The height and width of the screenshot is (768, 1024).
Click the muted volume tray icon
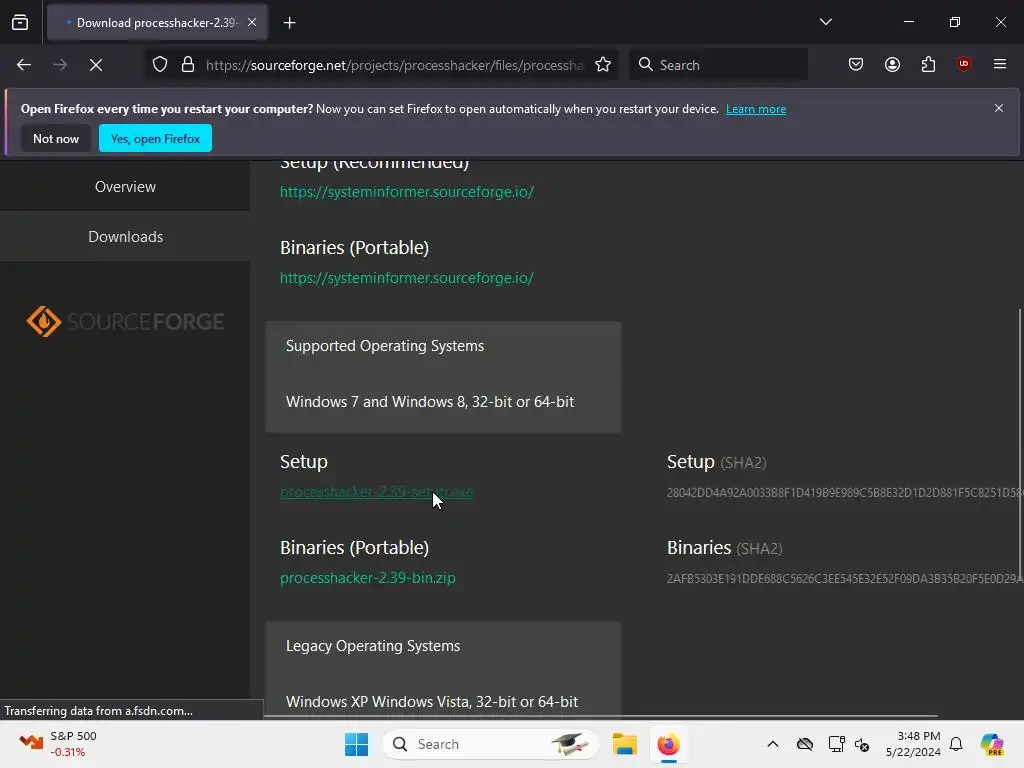coord(862,744)
